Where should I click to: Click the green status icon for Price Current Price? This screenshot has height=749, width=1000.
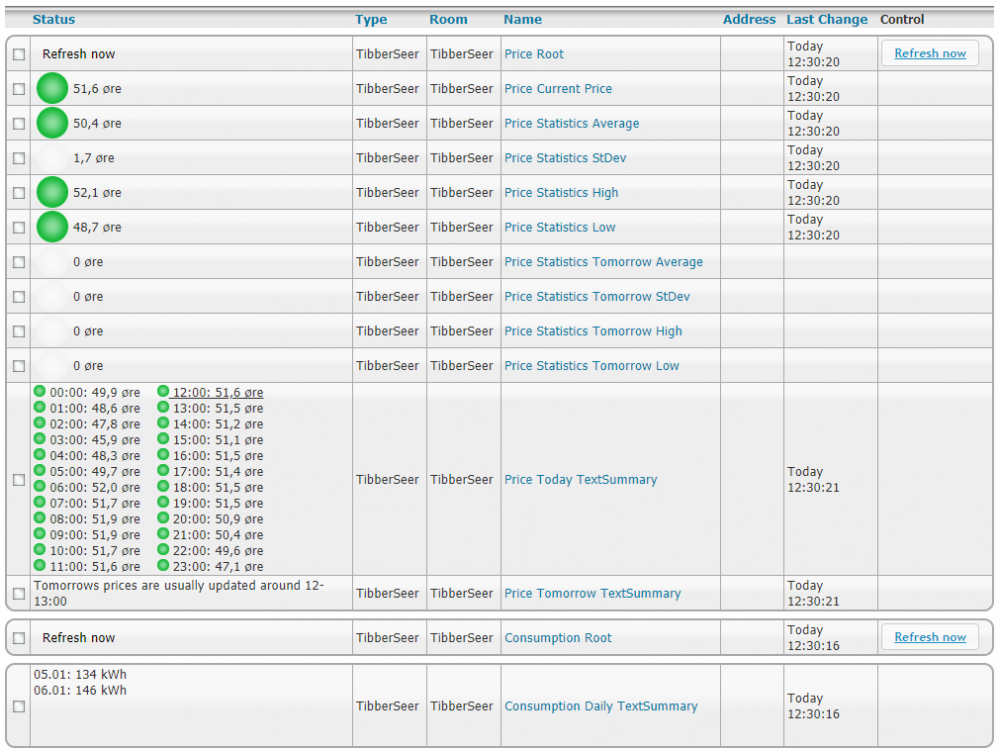(52, 89)
